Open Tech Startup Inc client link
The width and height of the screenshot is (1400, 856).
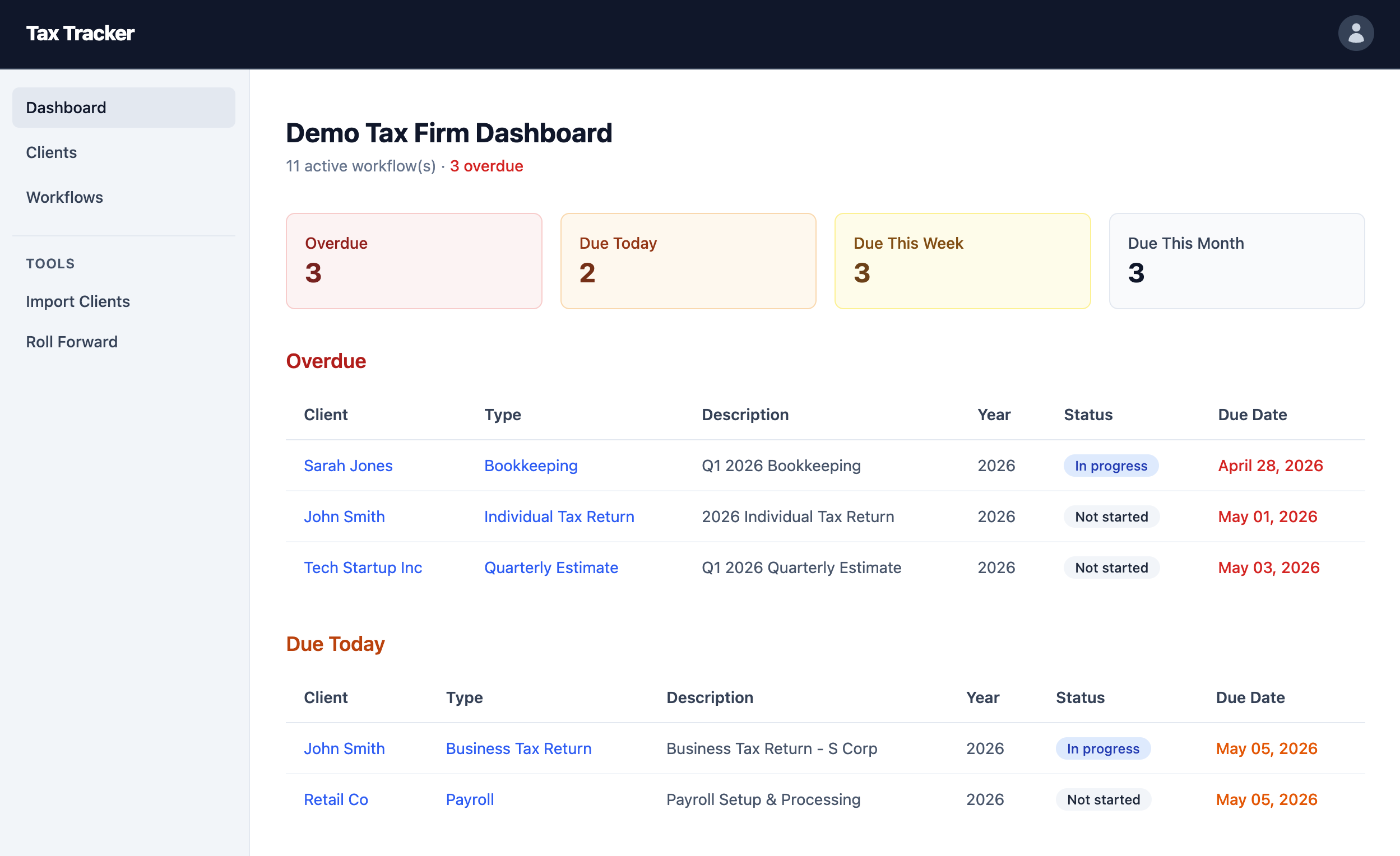(x=363, y=568)
